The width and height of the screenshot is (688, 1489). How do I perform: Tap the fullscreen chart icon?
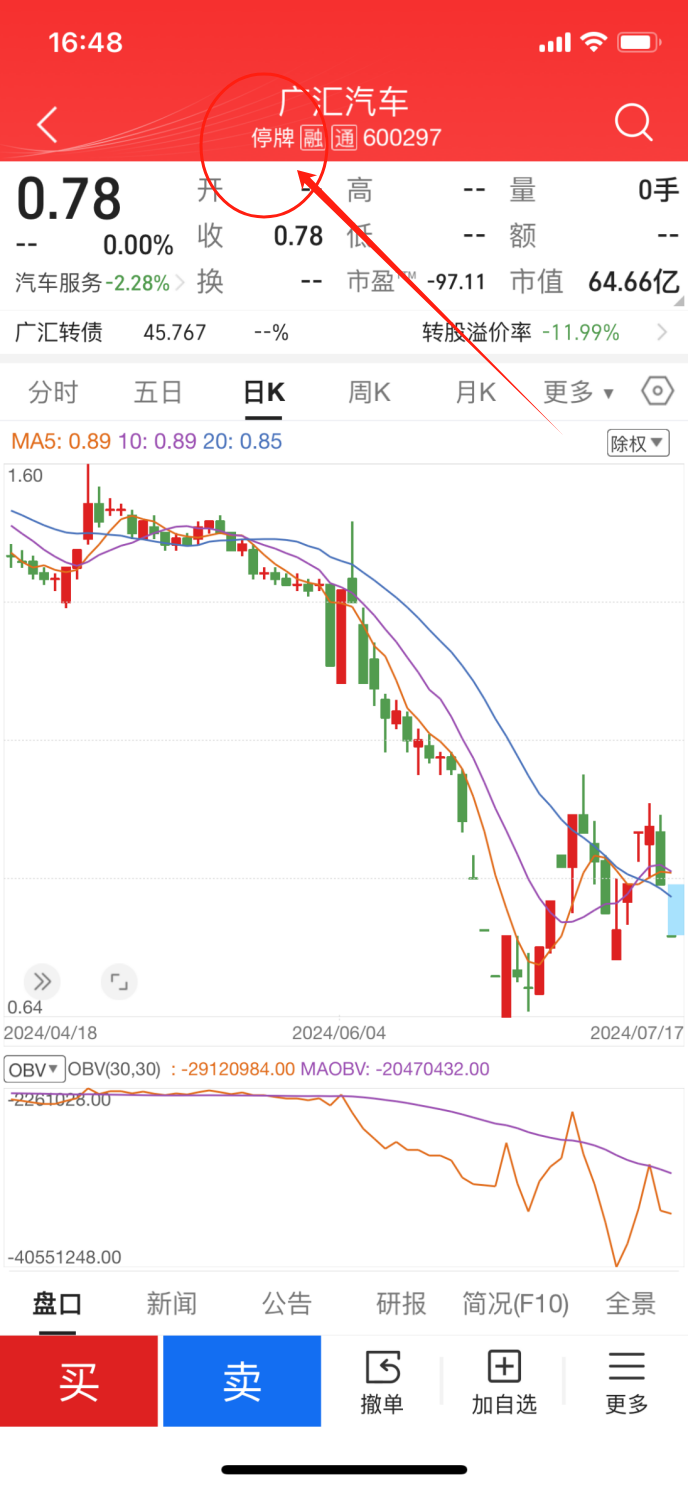click(x=119, y=981)
